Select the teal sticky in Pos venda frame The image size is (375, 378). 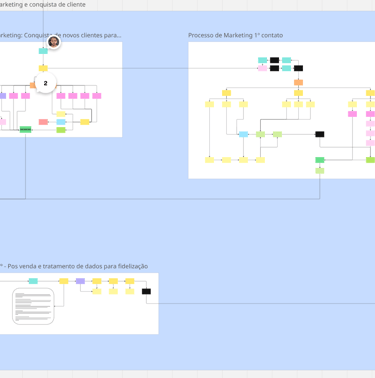tap(33, 281)
